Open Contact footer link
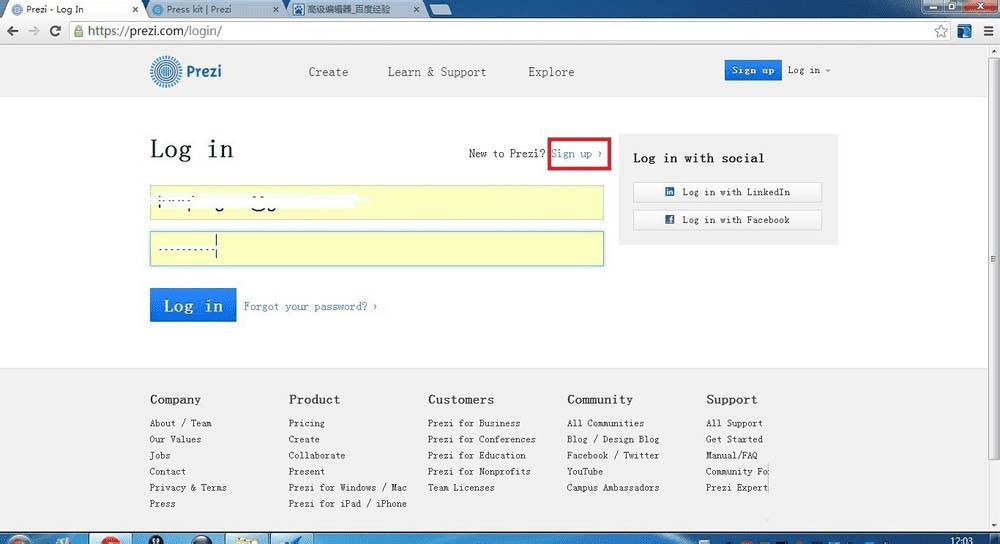This screenshot has height=544, width=1000. point(168,471)
